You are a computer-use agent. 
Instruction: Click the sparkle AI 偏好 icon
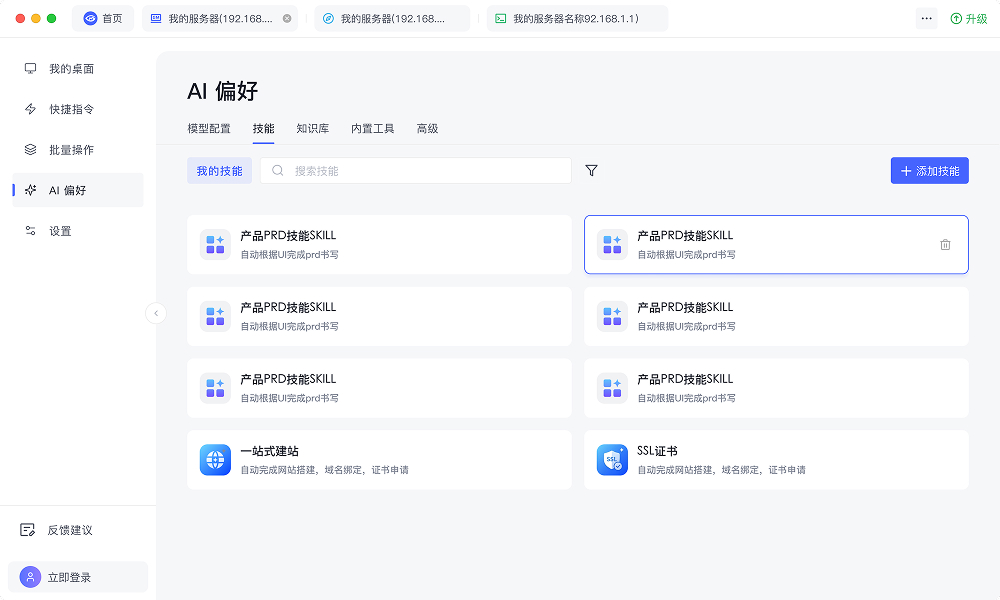click(30, 190)
